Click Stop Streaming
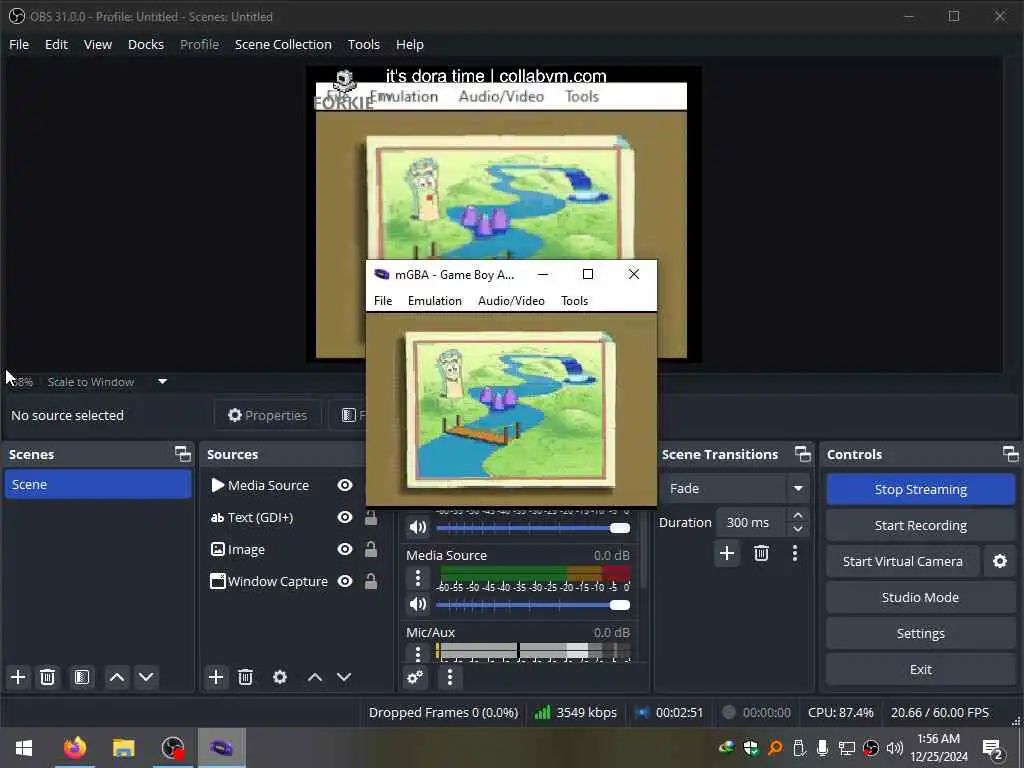The width and height of the screenshot is (1024, 768). 921,489
